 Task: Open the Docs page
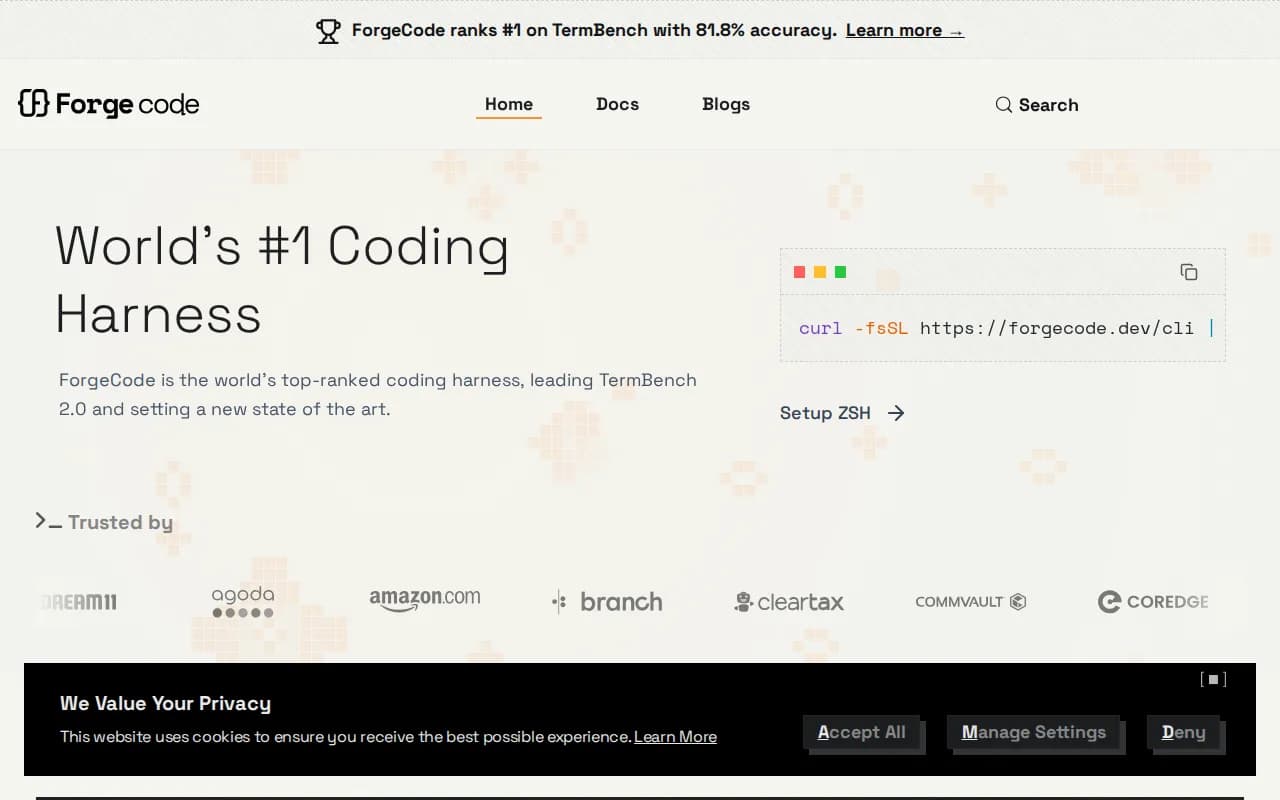click(x=617, y=104)
